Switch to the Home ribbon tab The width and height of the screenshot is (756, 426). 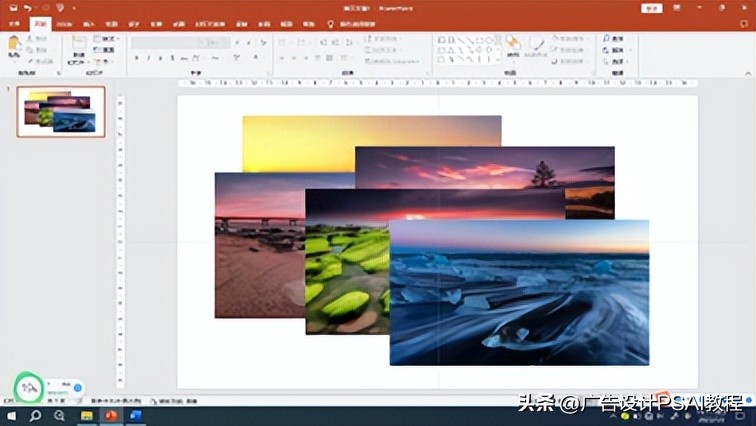pyautogui.click(x=39, y=22)
